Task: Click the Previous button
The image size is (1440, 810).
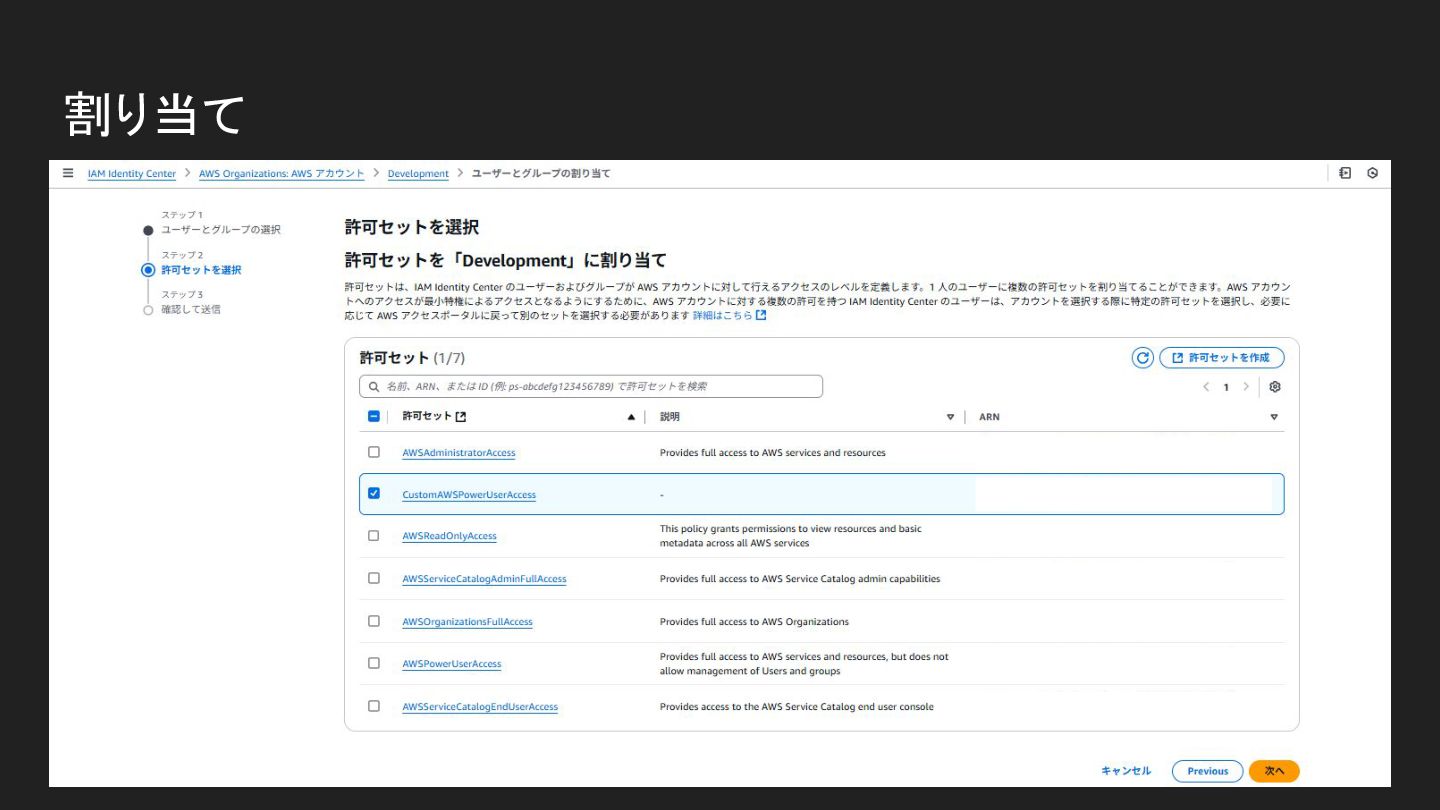Action: [x=1208, y=771]
